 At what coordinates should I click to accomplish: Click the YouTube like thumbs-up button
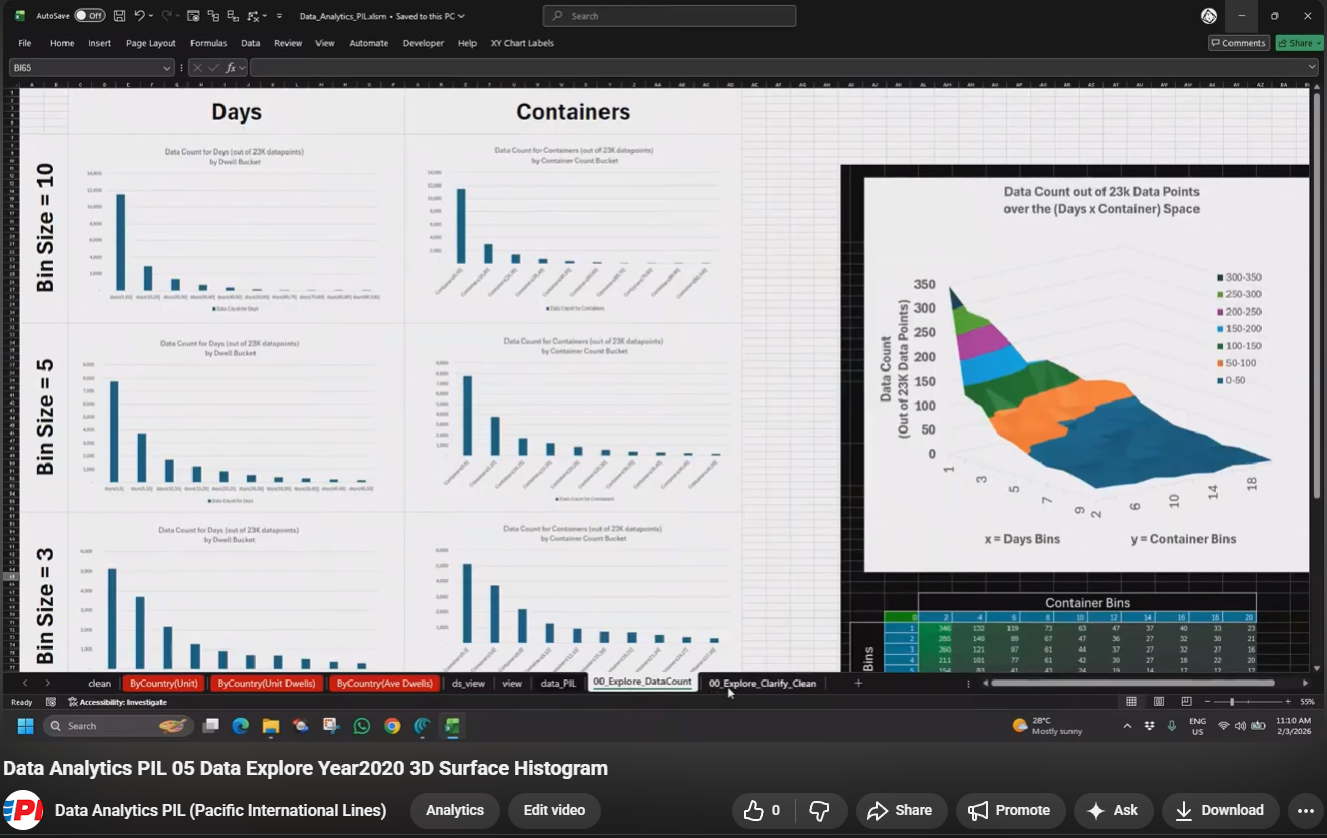click(762, 810)
